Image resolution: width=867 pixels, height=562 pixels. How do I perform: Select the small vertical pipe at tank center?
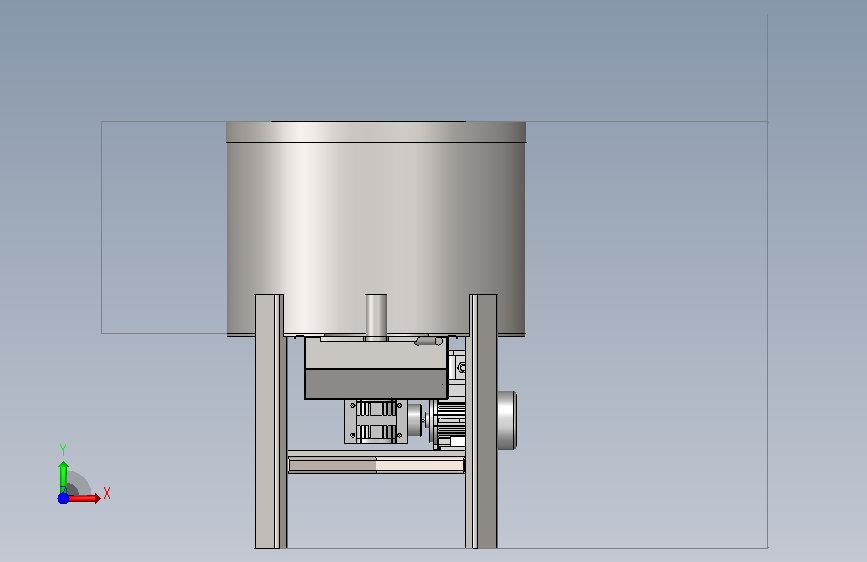click(x=376, y=316)
